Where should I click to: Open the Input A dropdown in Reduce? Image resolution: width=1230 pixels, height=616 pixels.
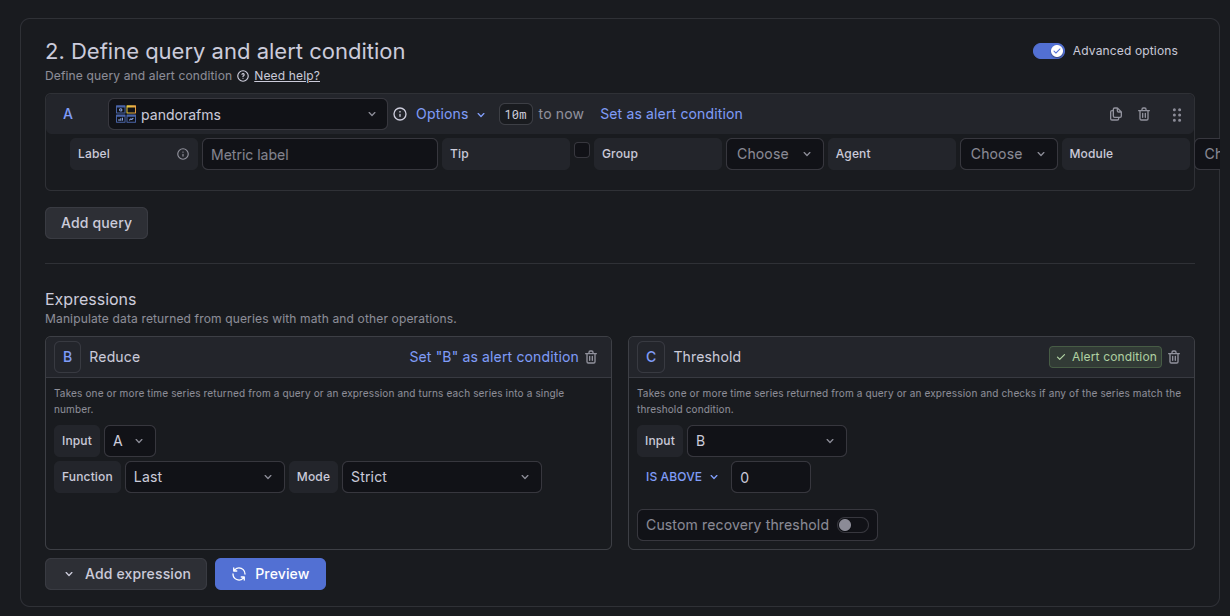(130, 441)
